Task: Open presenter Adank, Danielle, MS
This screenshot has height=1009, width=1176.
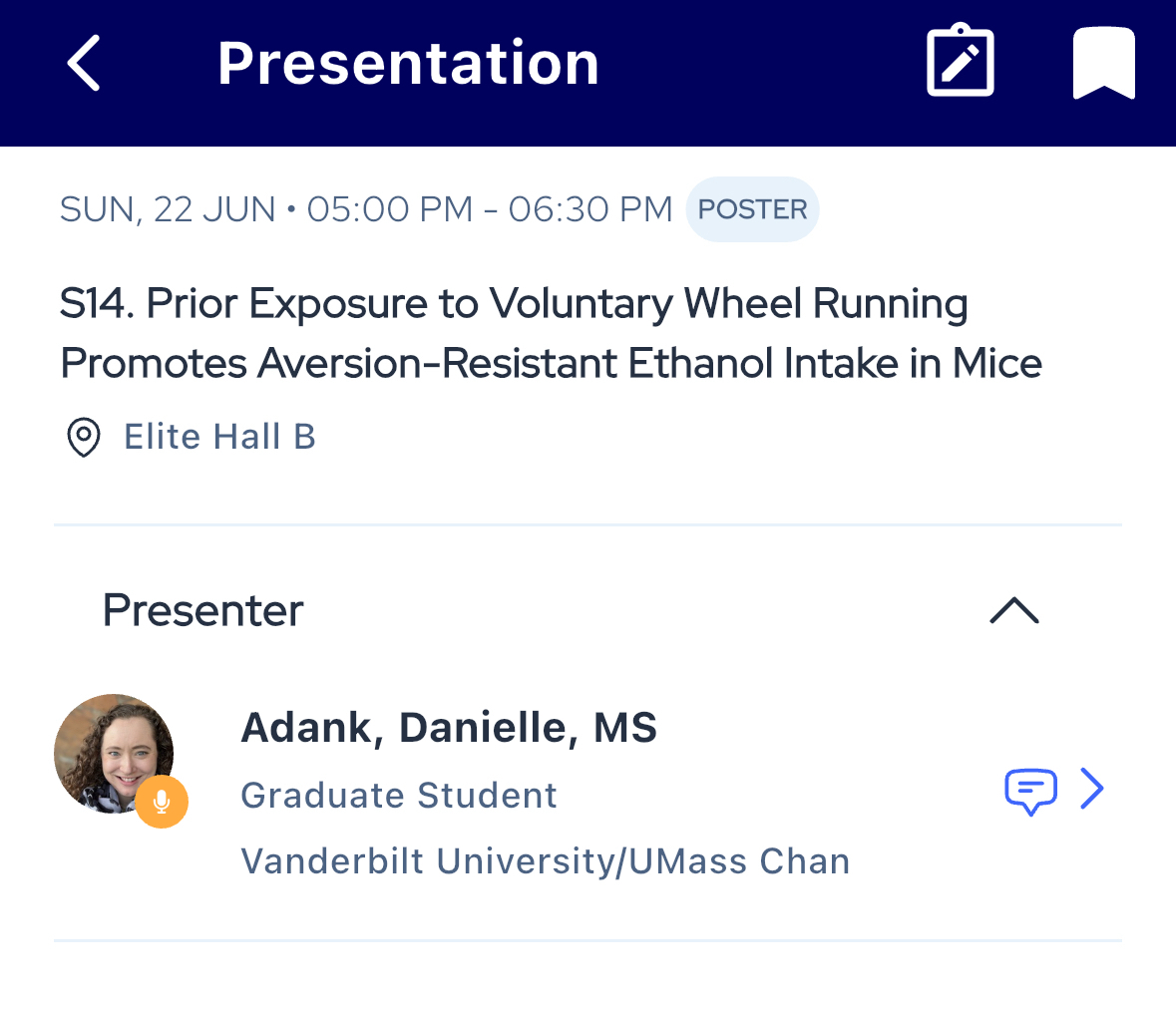Action: pyautogui.click(x=449, y=728)
